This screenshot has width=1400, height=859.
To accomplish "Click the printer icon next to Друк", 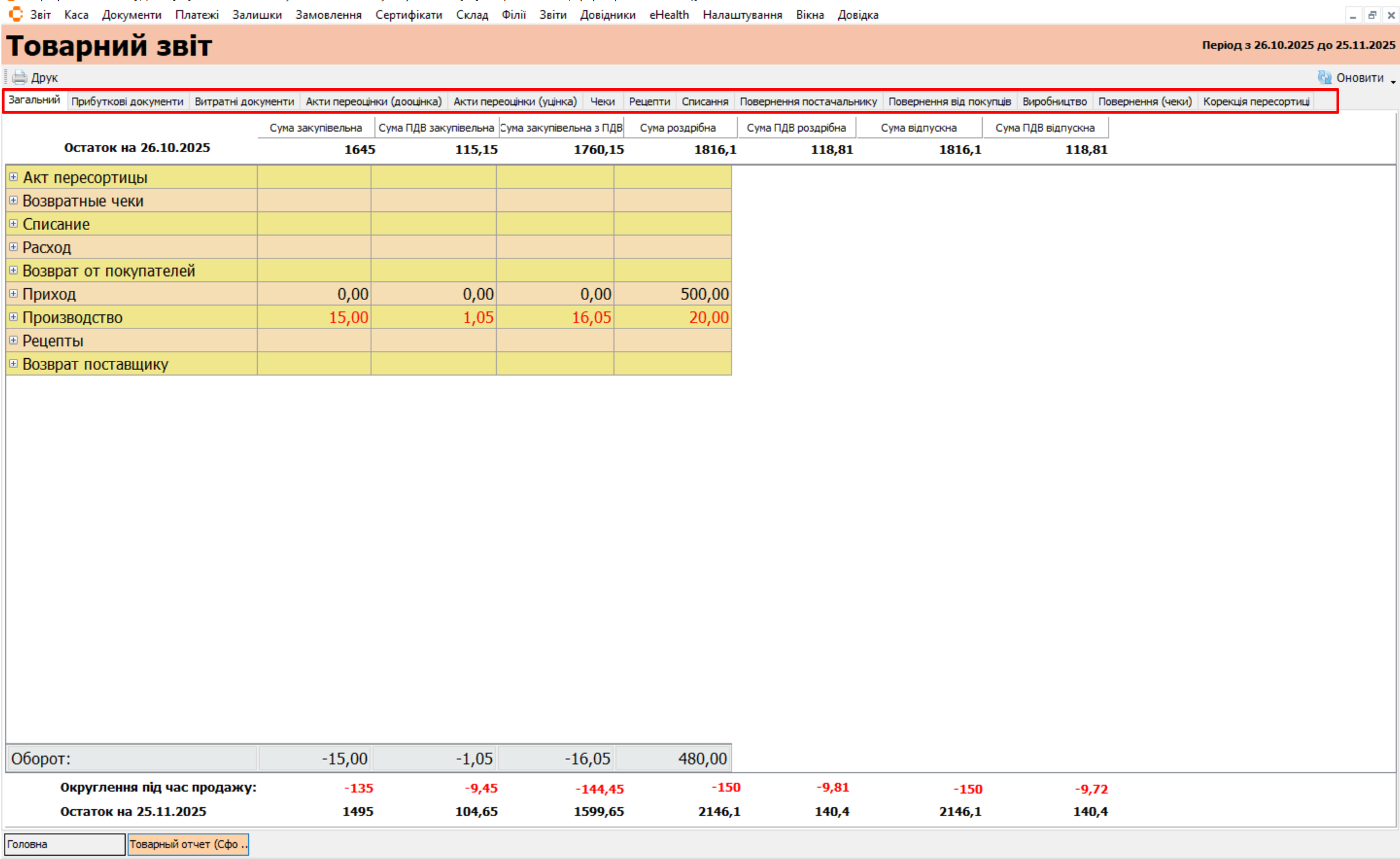I will point(19,77).
